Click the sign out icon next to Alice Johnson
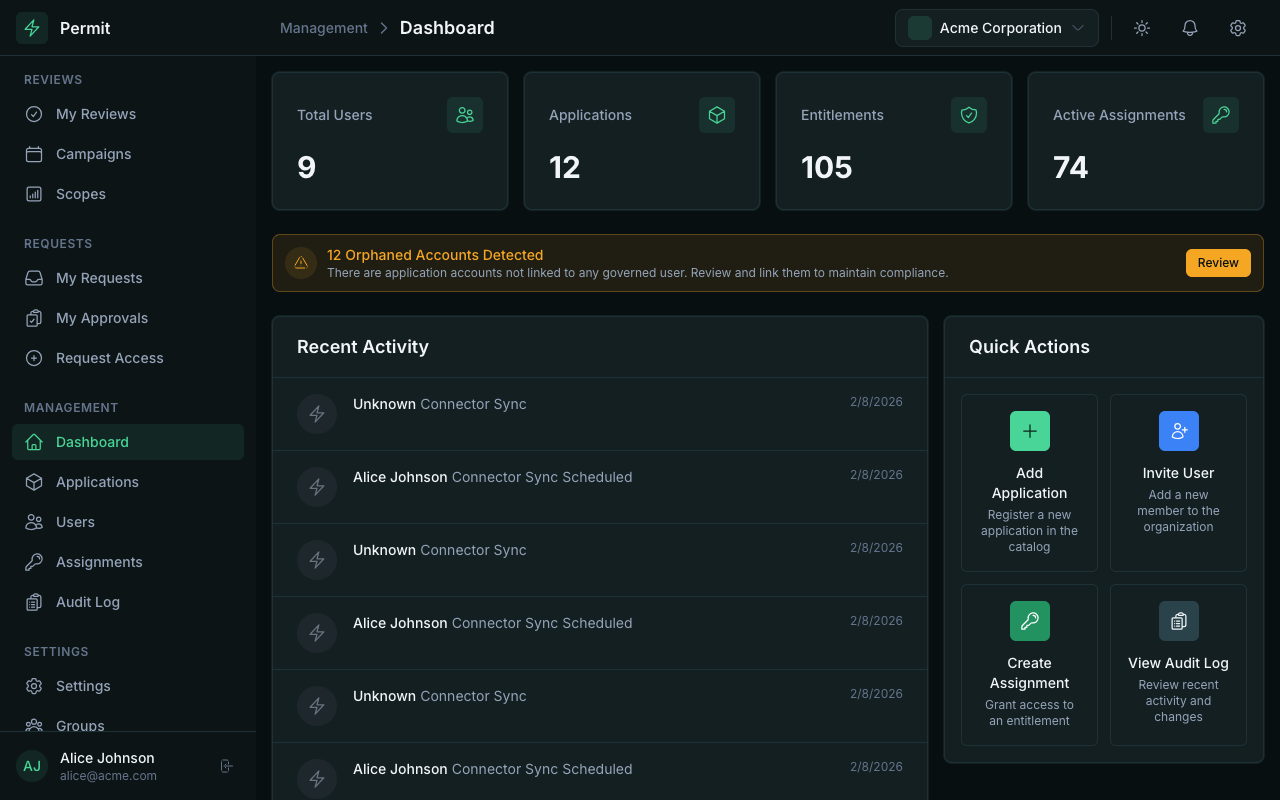Screen dimensions: 1280x800 (226, 765)
